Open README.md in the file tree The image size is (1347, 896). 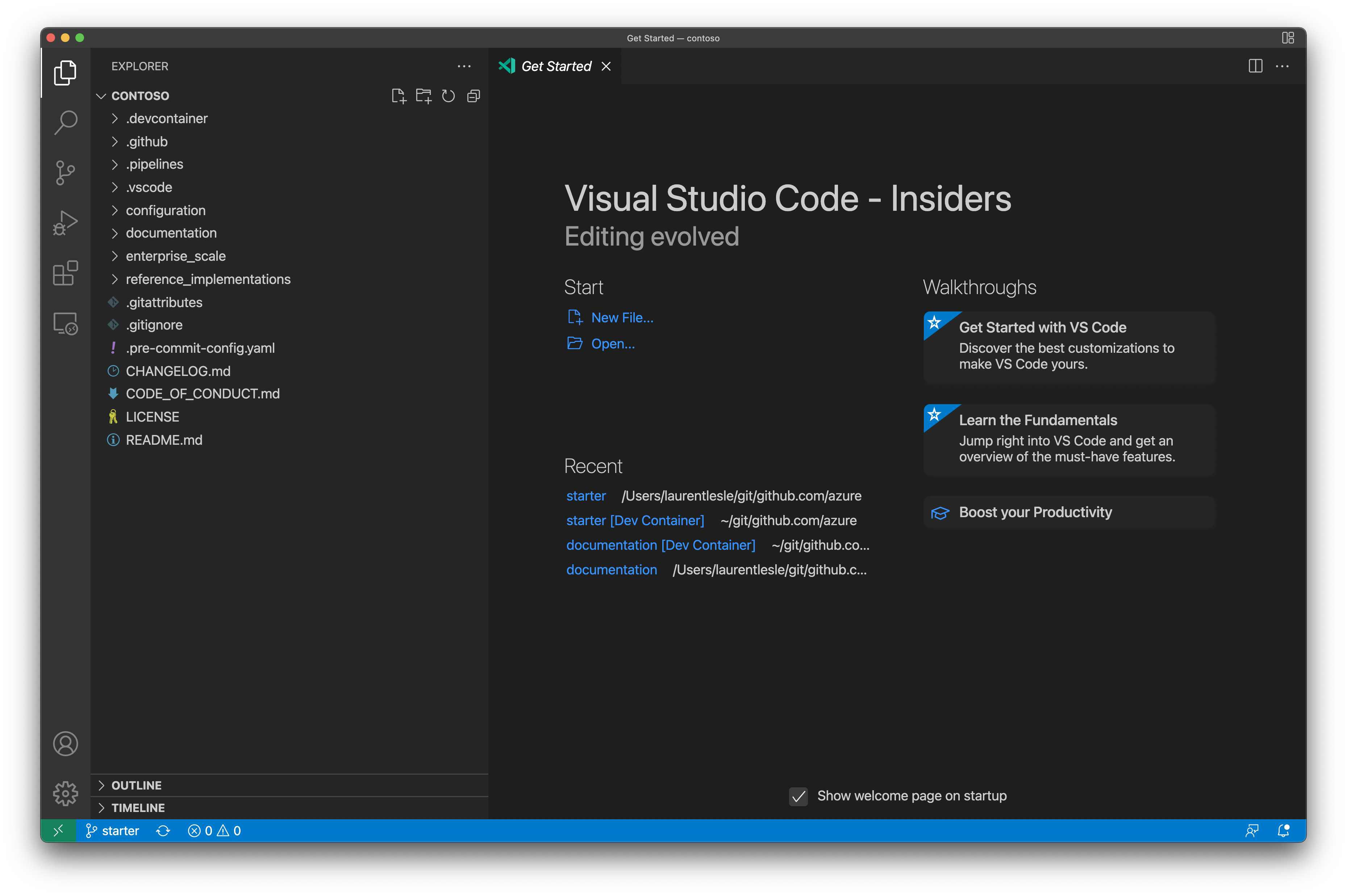163,440
